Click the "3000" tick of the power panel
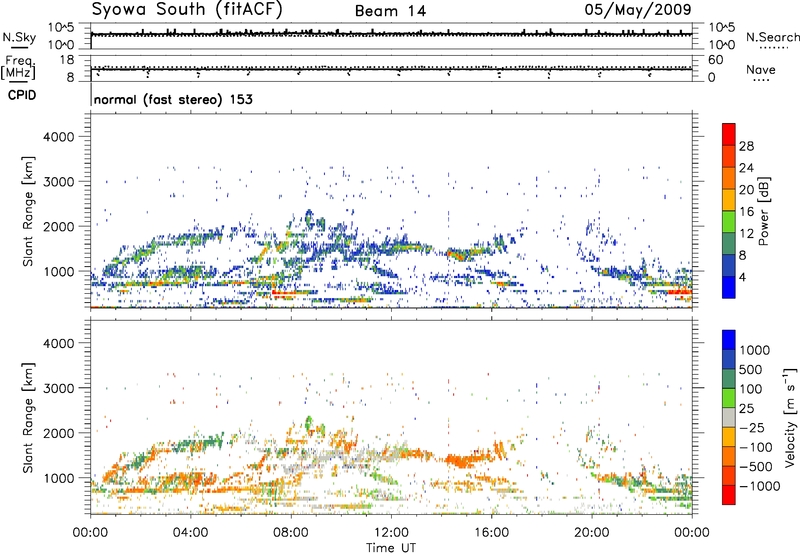 [x=59, y=182]
